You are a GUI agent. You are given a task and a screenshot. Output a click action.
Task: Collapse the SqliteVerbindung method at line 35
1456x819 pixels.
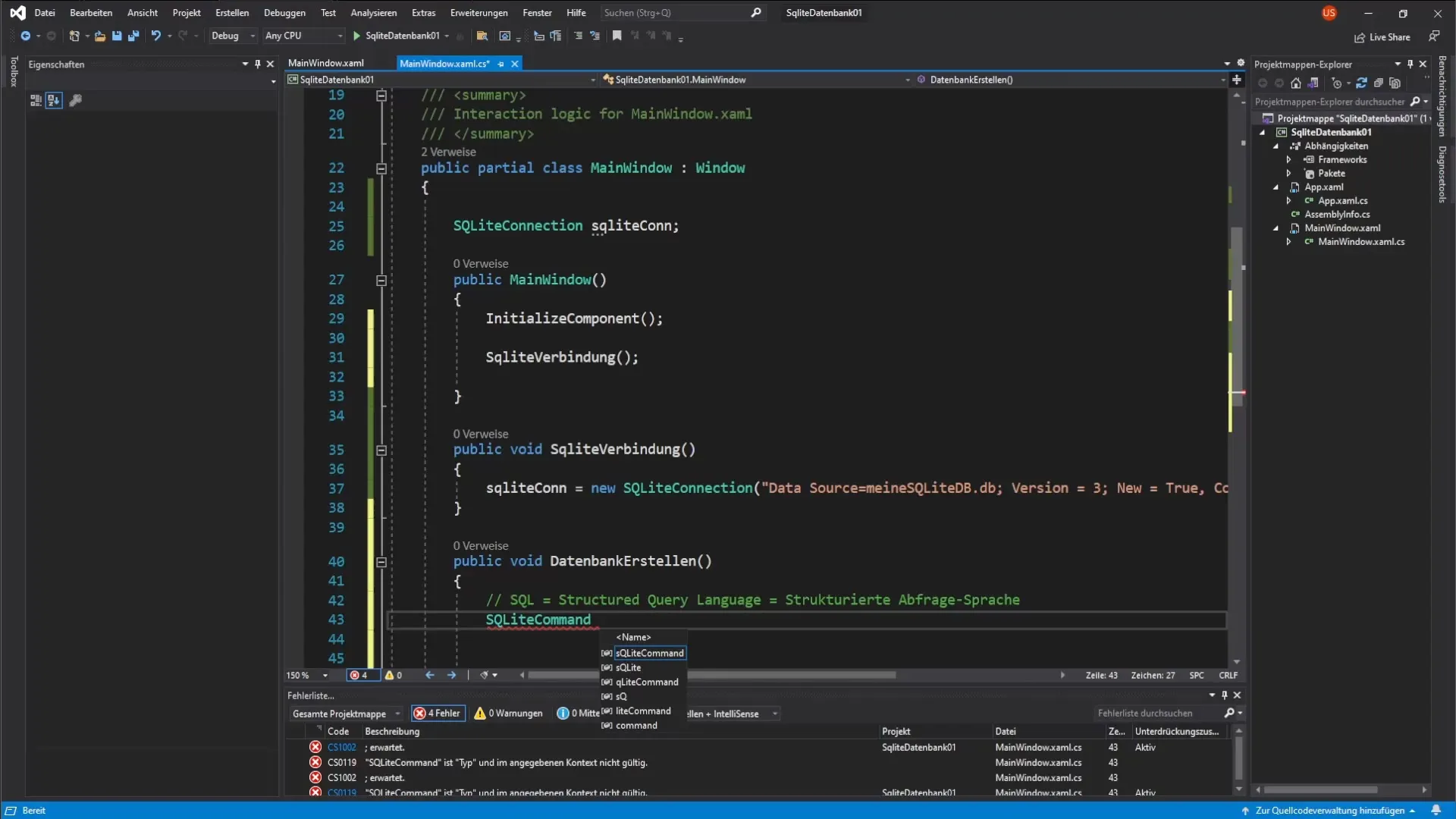(381, 450)
